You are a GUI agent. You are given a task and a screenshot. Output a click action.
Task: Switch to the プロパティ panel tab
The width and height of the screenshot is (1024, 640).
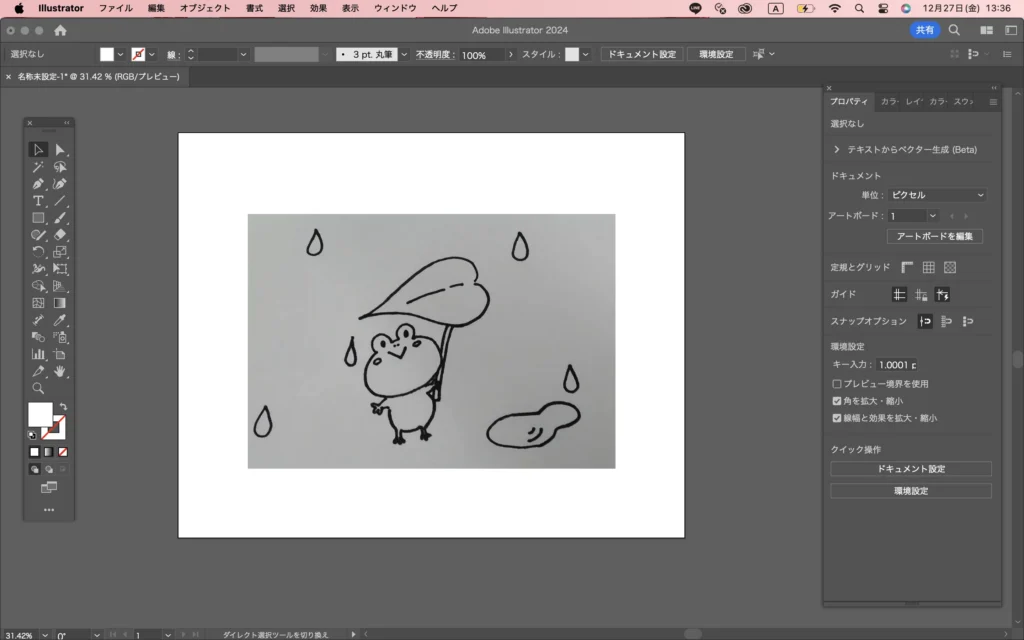849,102
